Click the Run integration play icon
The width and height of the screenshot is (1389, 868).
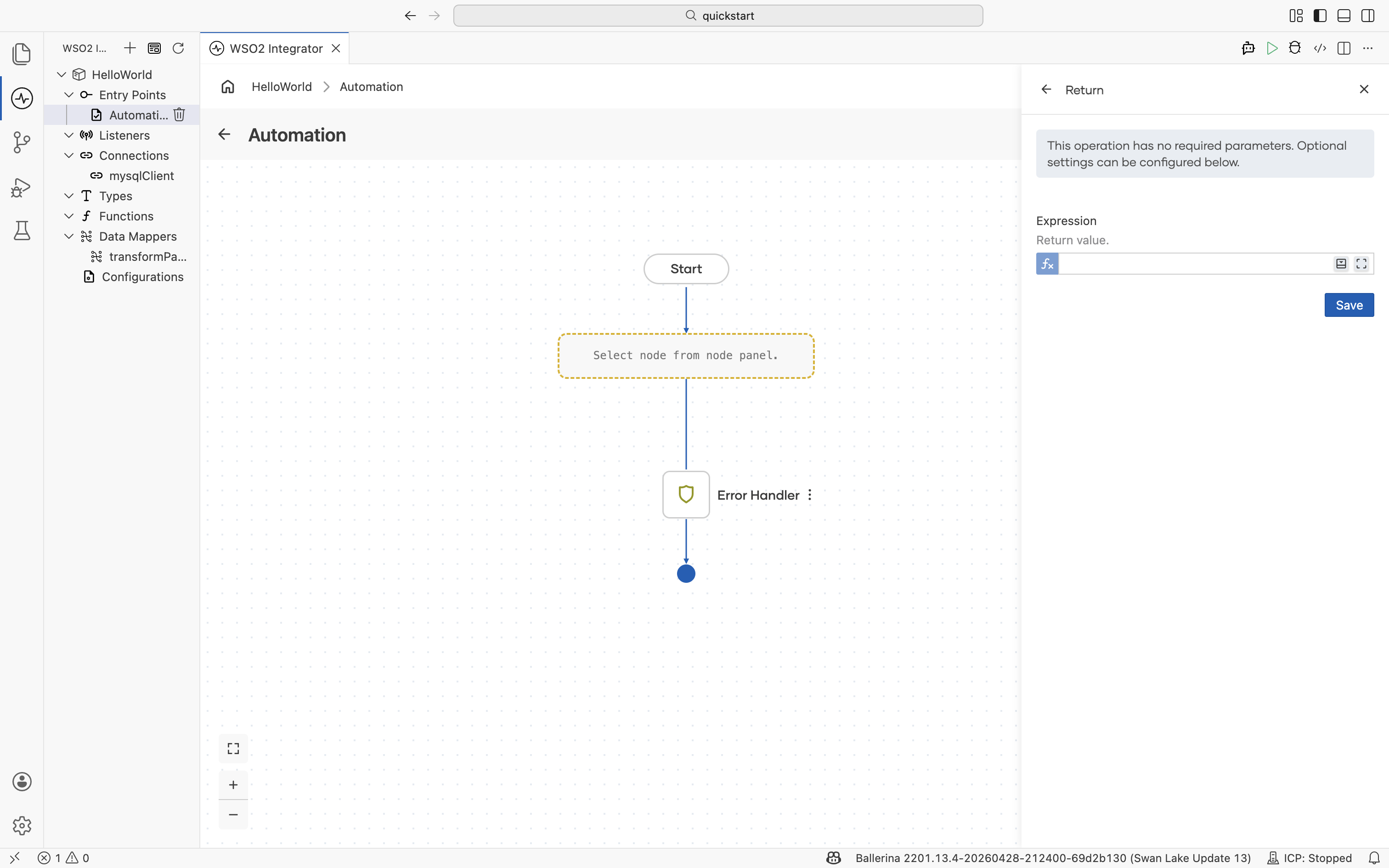1272,48
